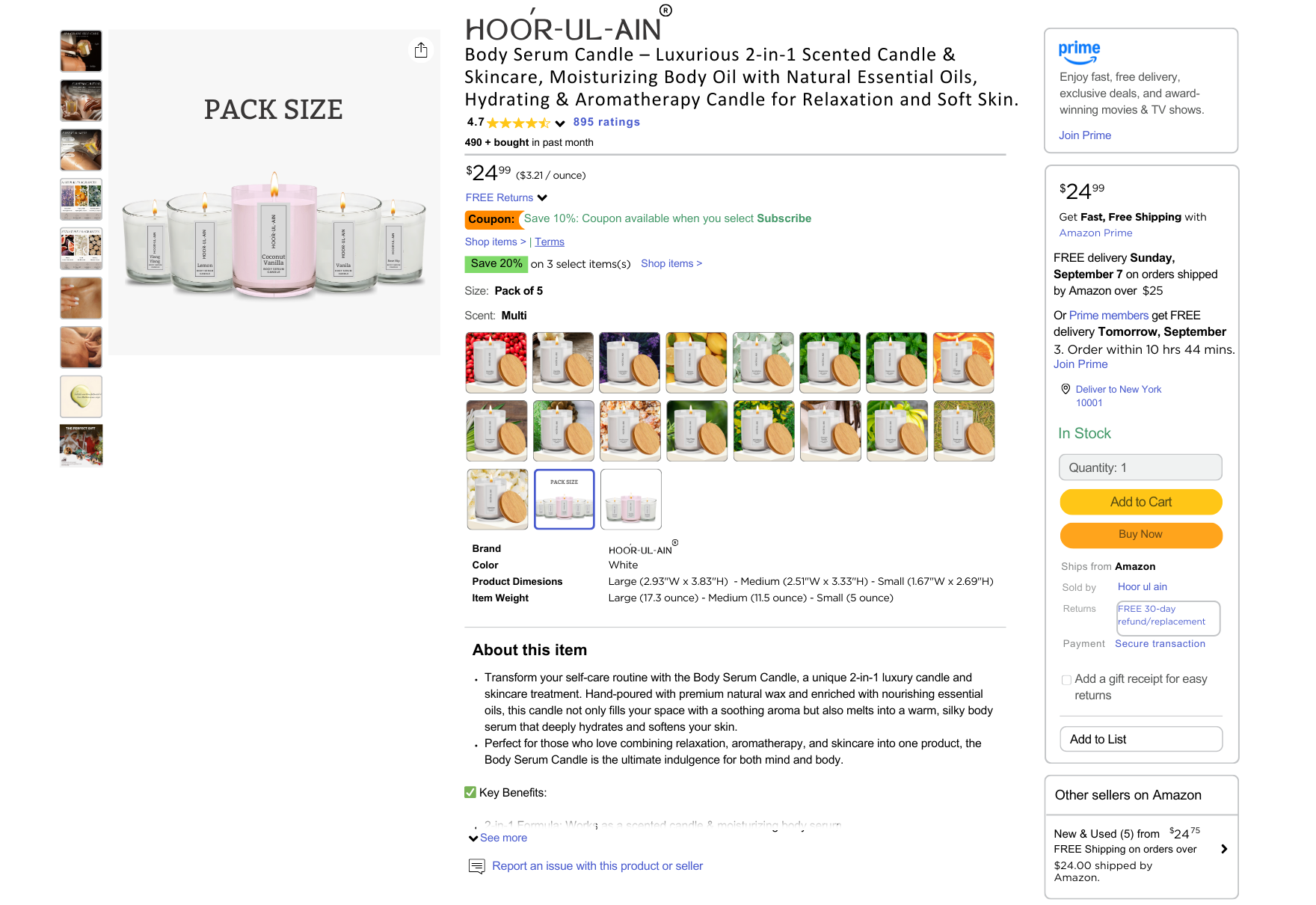Click the Add to List button
Viewport: 1316px width, 905px height.
(1140, 739)
